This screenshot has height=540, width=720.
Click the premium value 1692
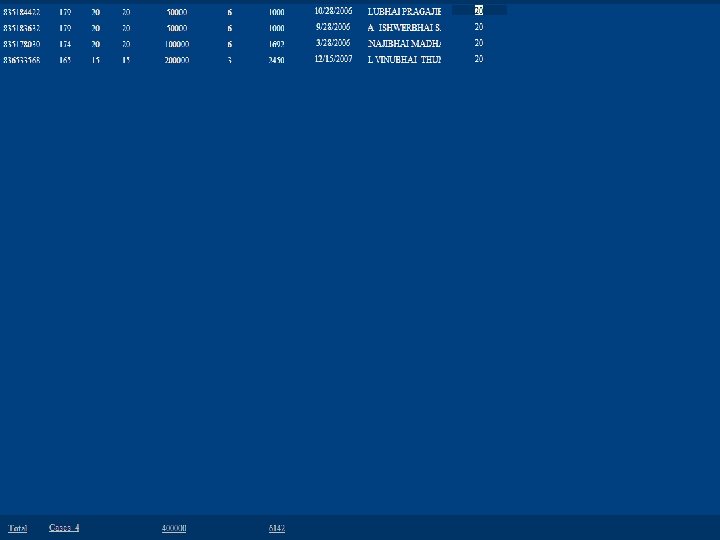click(276, 45)
